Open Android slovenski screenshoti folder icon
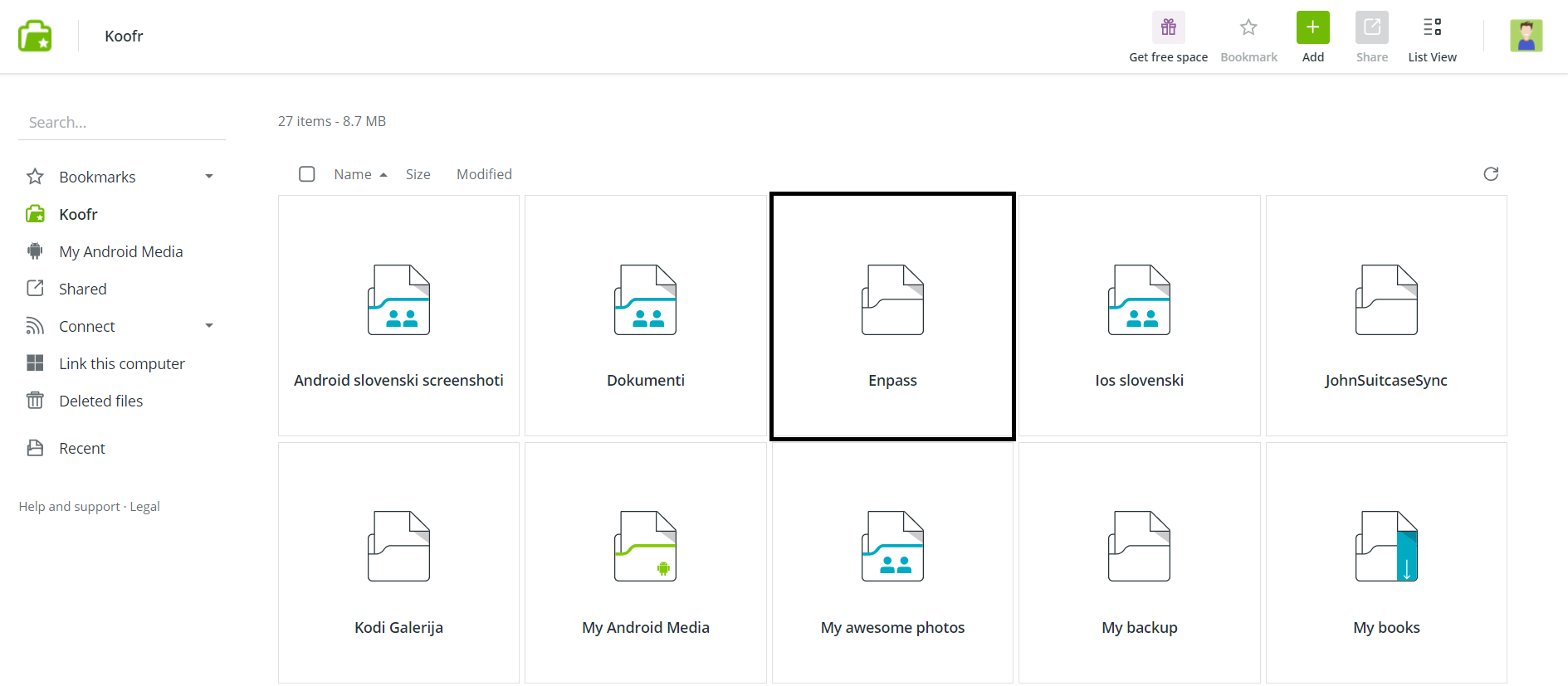1568x686 pixels. pos(398,299)
